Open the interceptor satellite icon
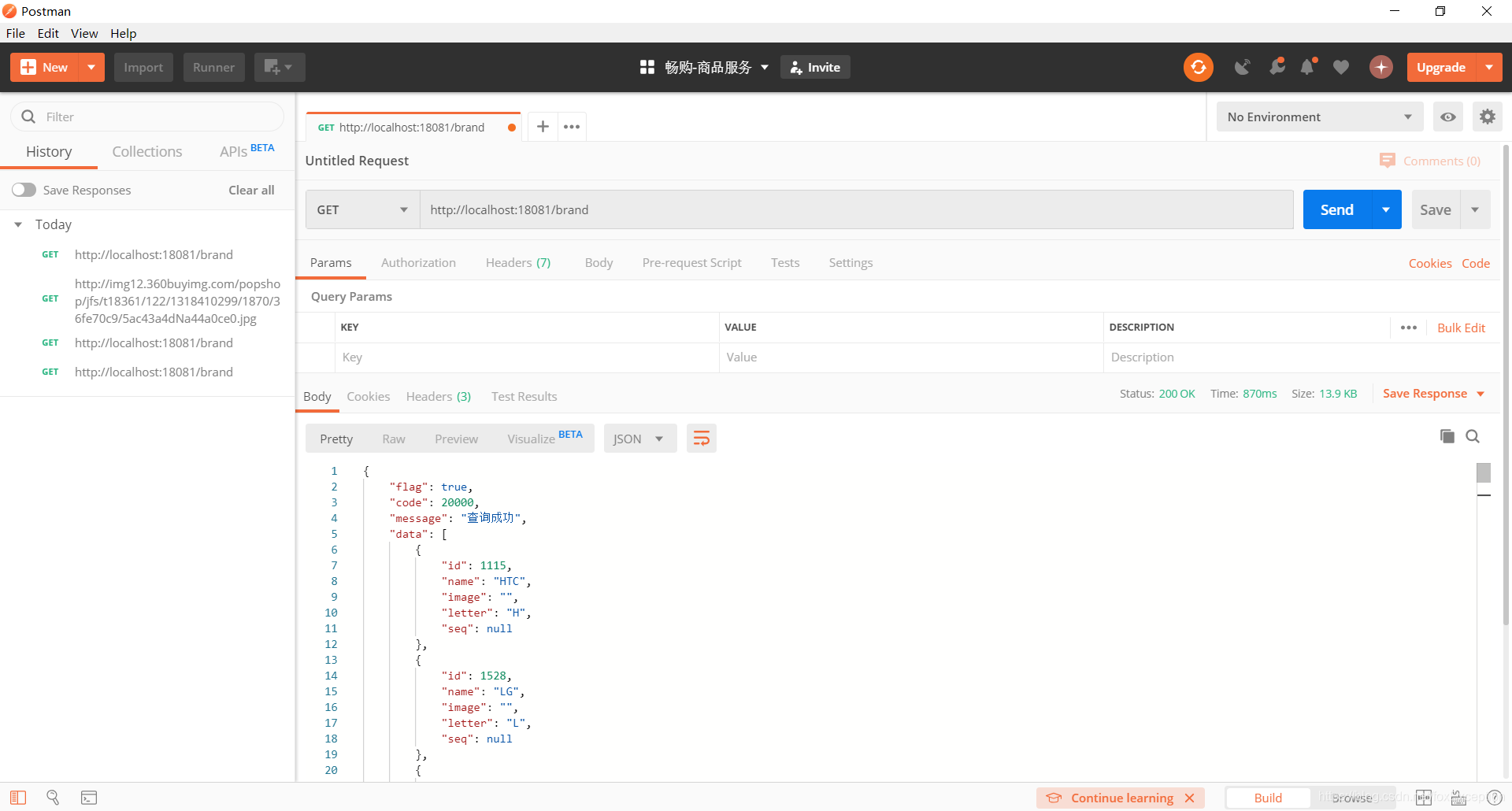The image size is (1512, 811). pos(1242,67)
